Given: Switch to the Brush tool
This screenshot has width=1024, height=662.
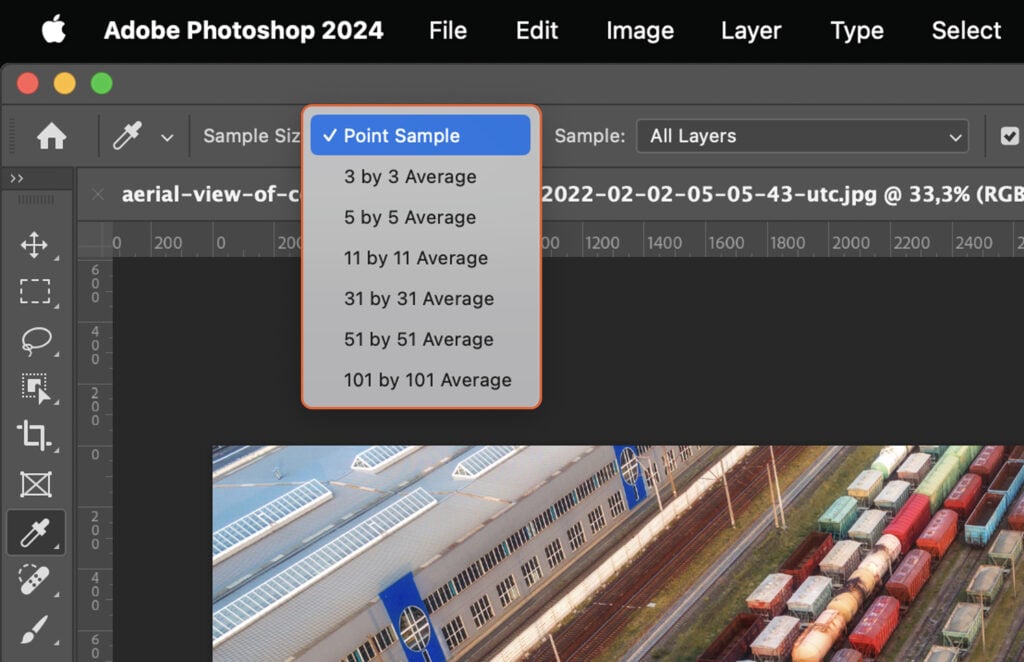Looking at the screenshot, I should (36, 628).
